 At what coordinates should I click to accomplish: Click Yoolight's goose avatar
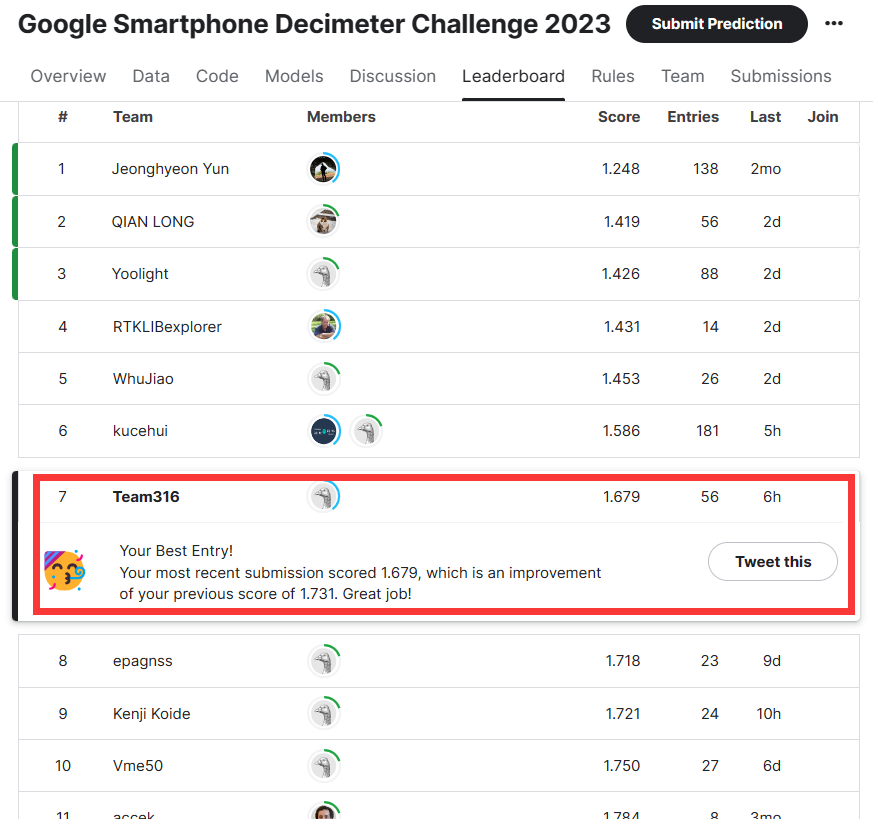323,274
